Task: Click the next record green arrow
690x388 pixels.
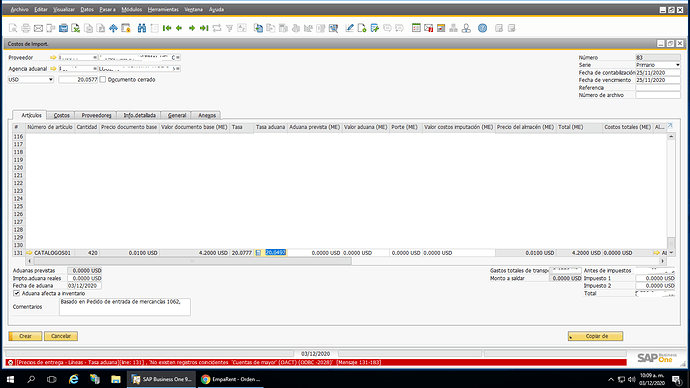Action: [192, 28]
